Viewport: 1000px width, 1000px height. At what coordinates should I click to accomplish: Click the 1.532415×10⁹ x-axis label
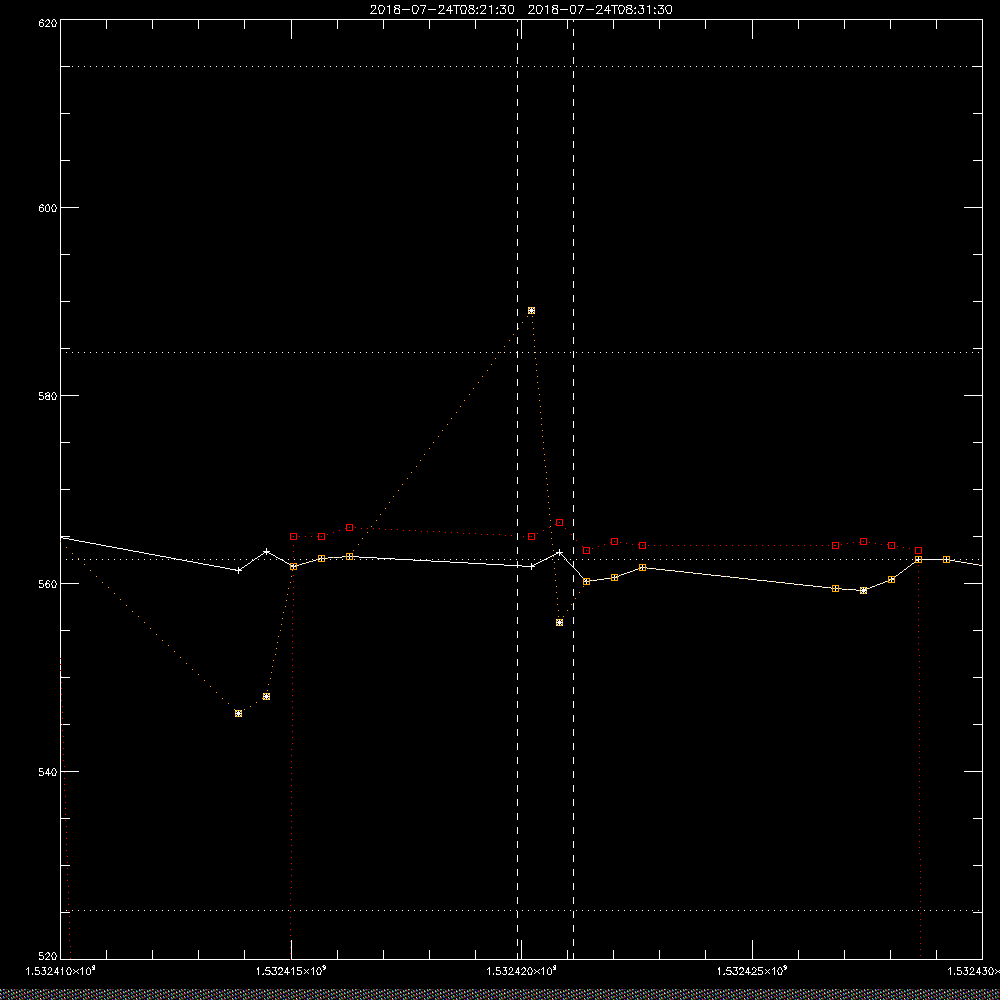pos(291,971)
